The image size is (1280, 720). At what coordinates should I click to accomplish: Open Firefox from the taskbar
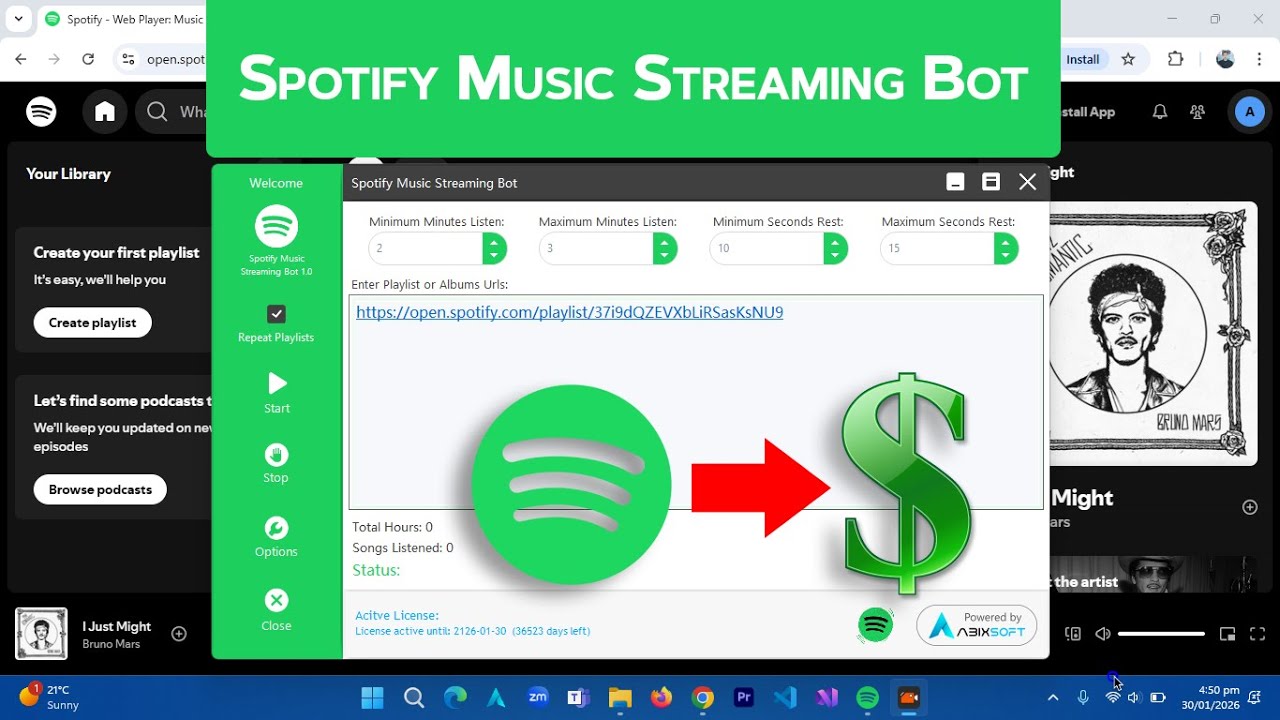point(661,698)
